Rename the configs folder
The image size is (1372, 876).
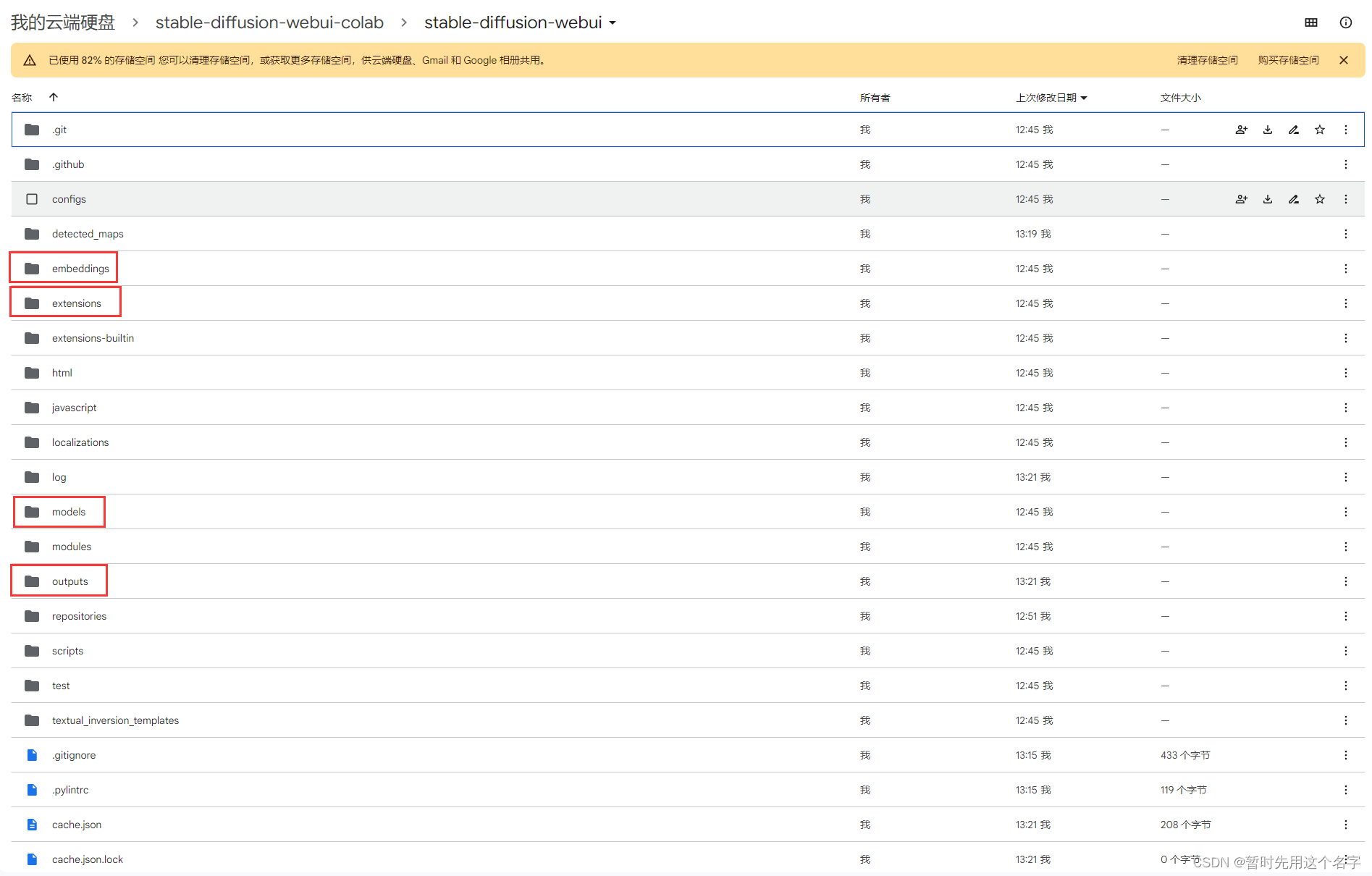tap(1293, 199)
